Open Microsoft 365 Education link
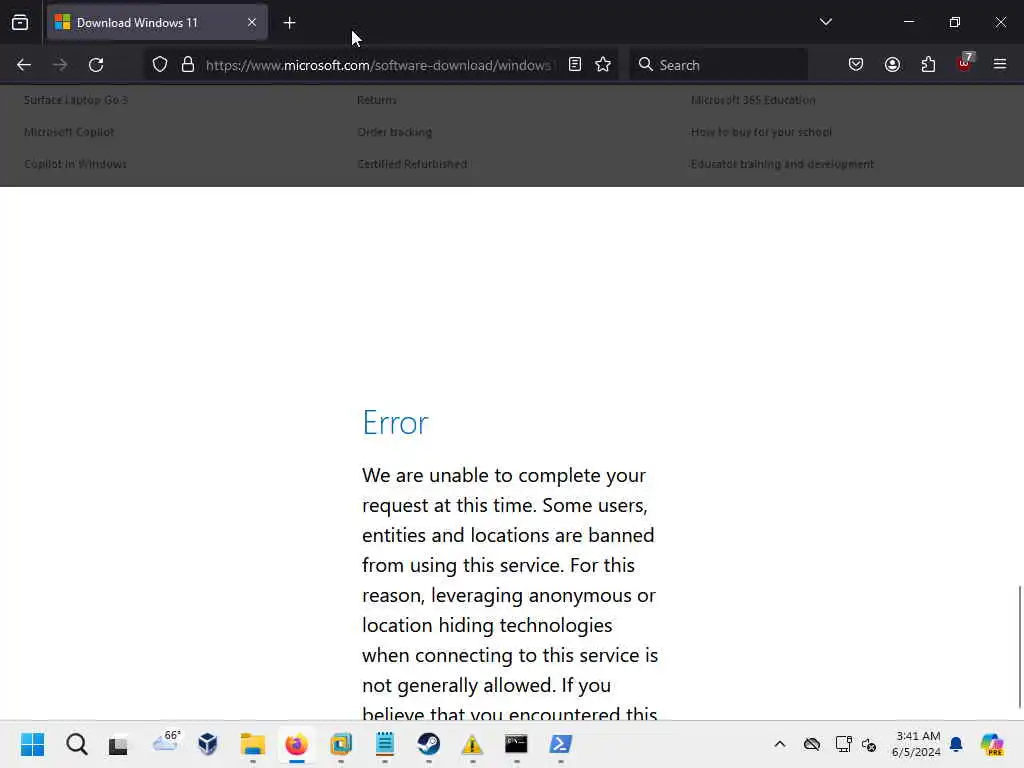The image size is (1024, 768). (x=753, y=100)
